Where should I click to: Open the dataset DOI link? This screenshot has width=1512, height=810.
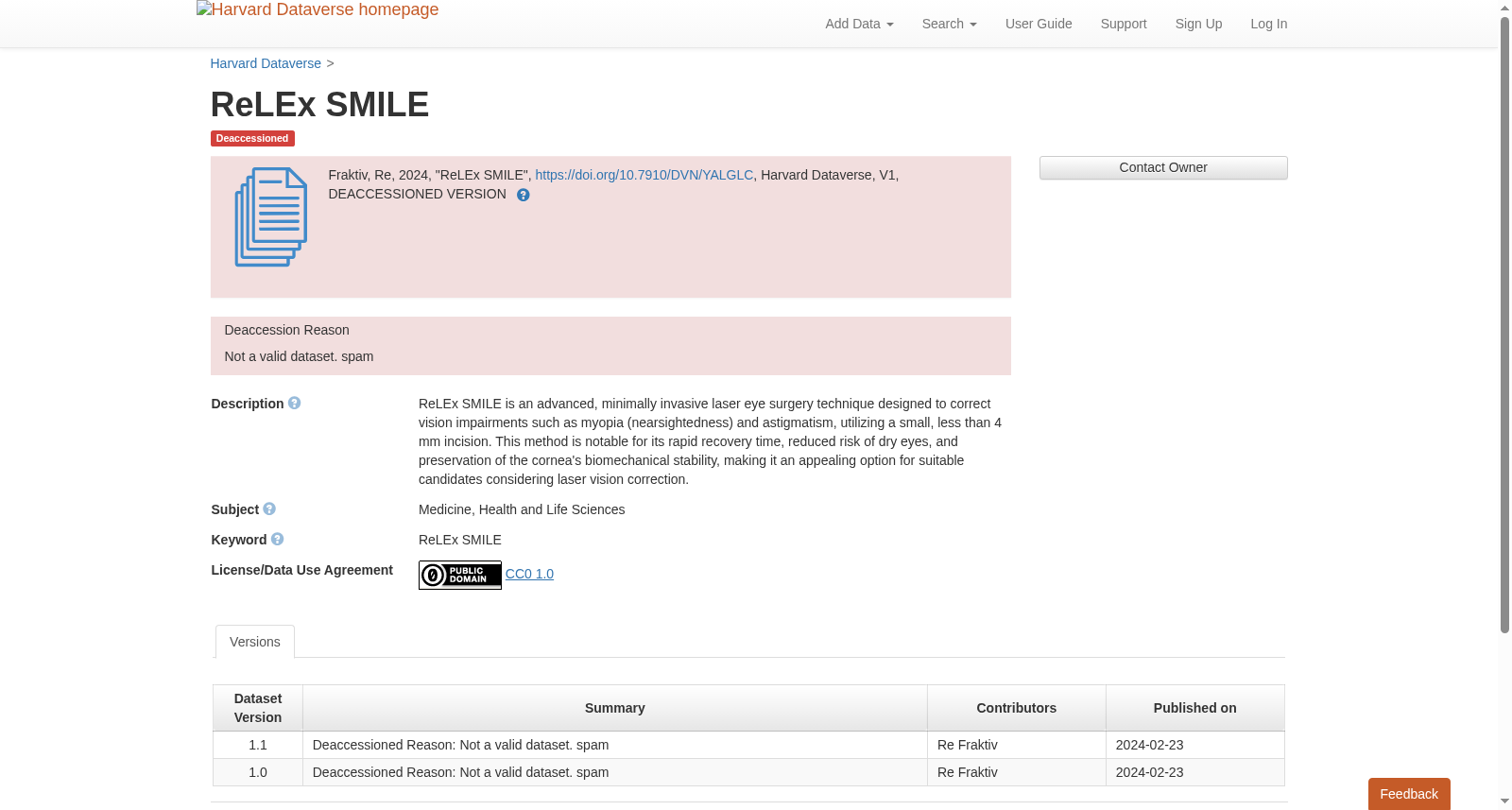tap(644, 175)
